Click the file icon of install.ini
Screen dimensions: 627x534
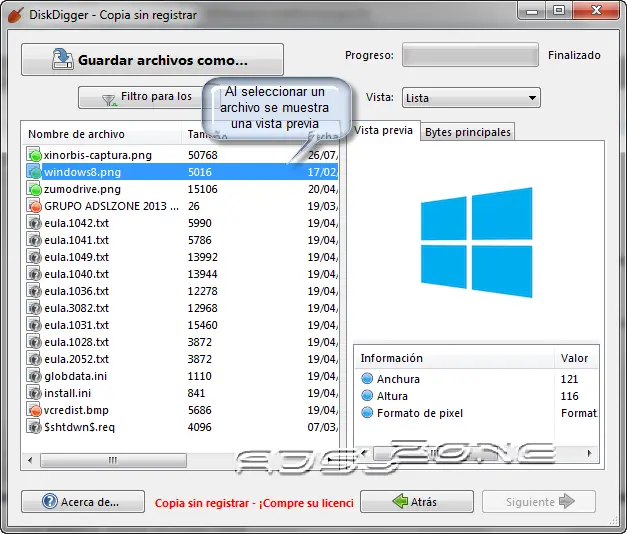point(34,393)
